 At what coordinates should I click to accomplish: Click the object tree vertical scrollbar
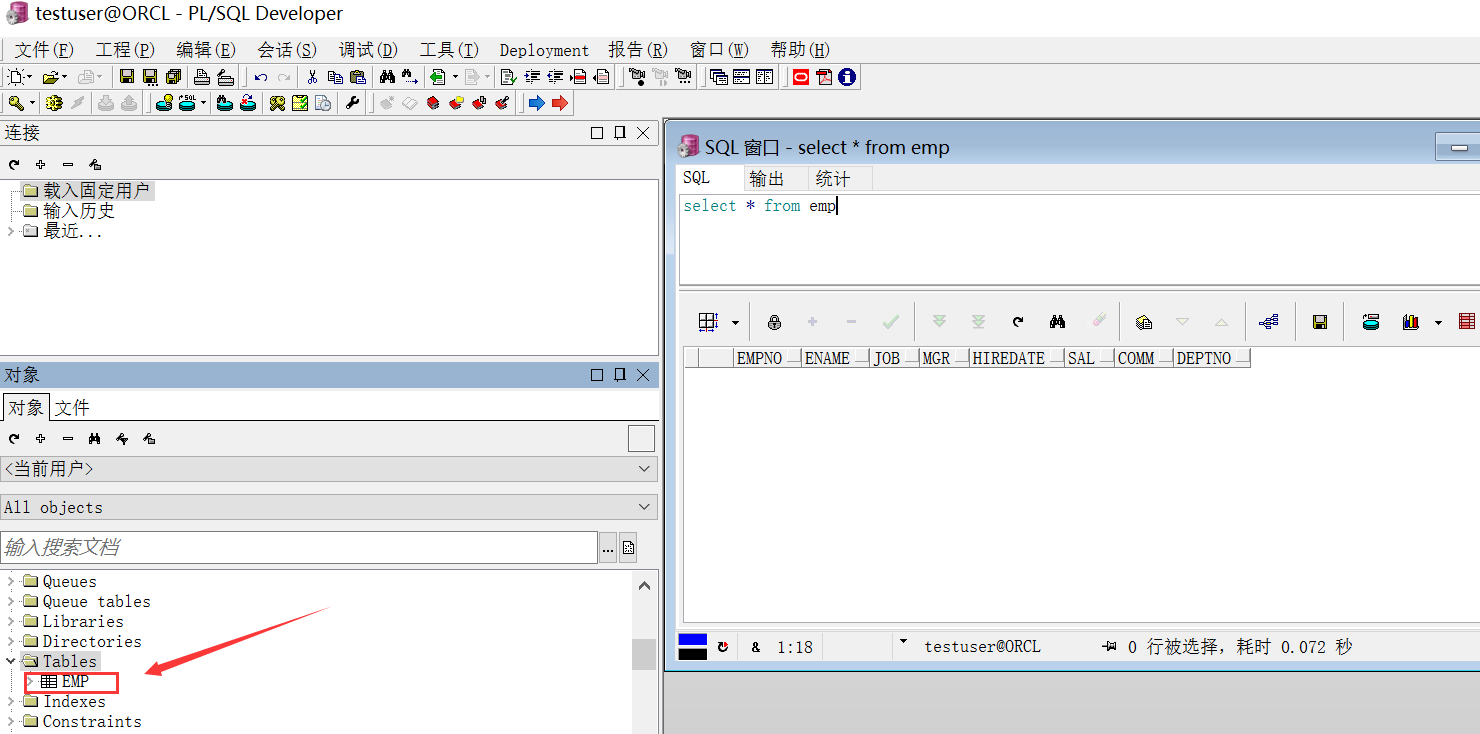click(x=644, y=655)
